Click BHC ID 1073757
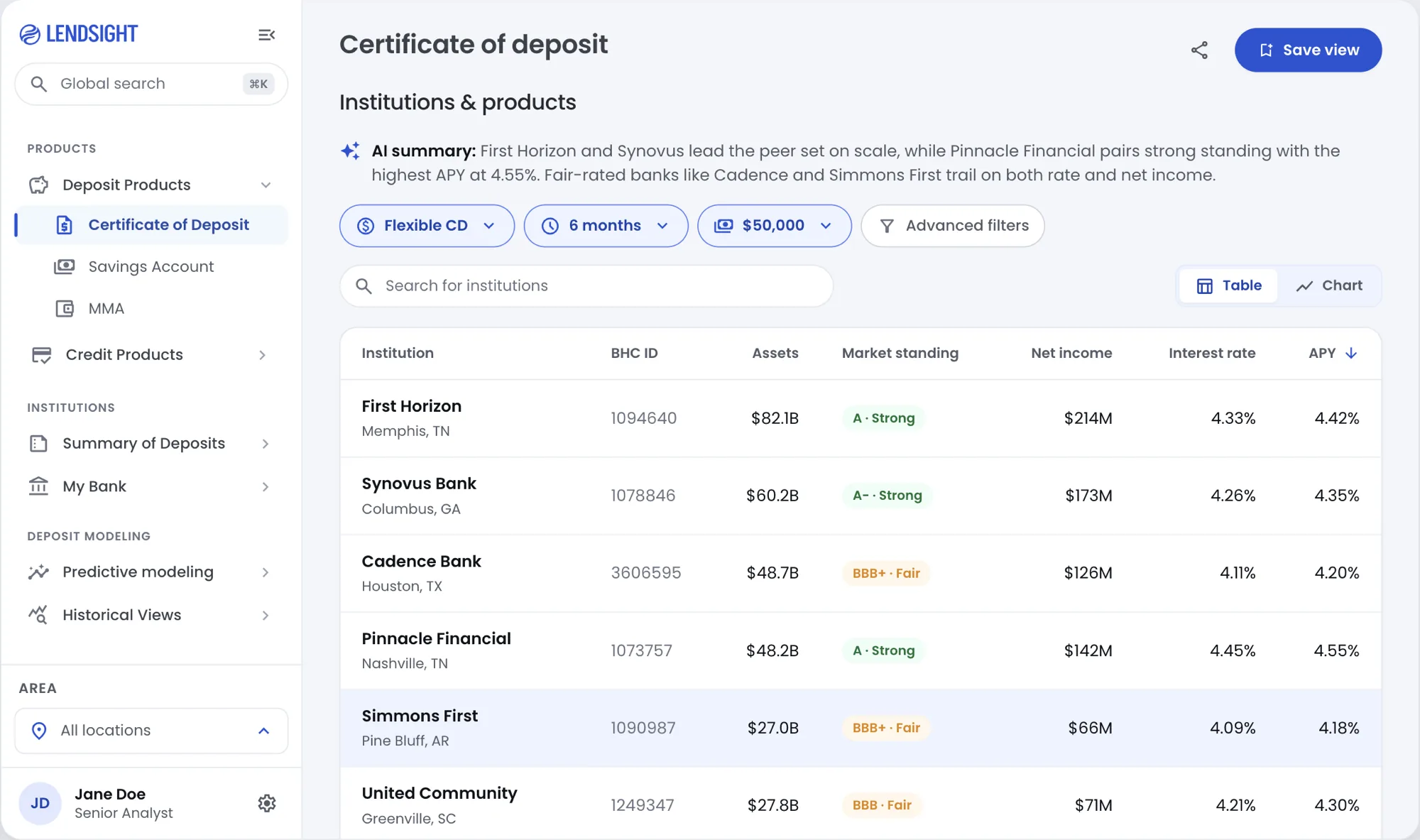 coord(641,650)
